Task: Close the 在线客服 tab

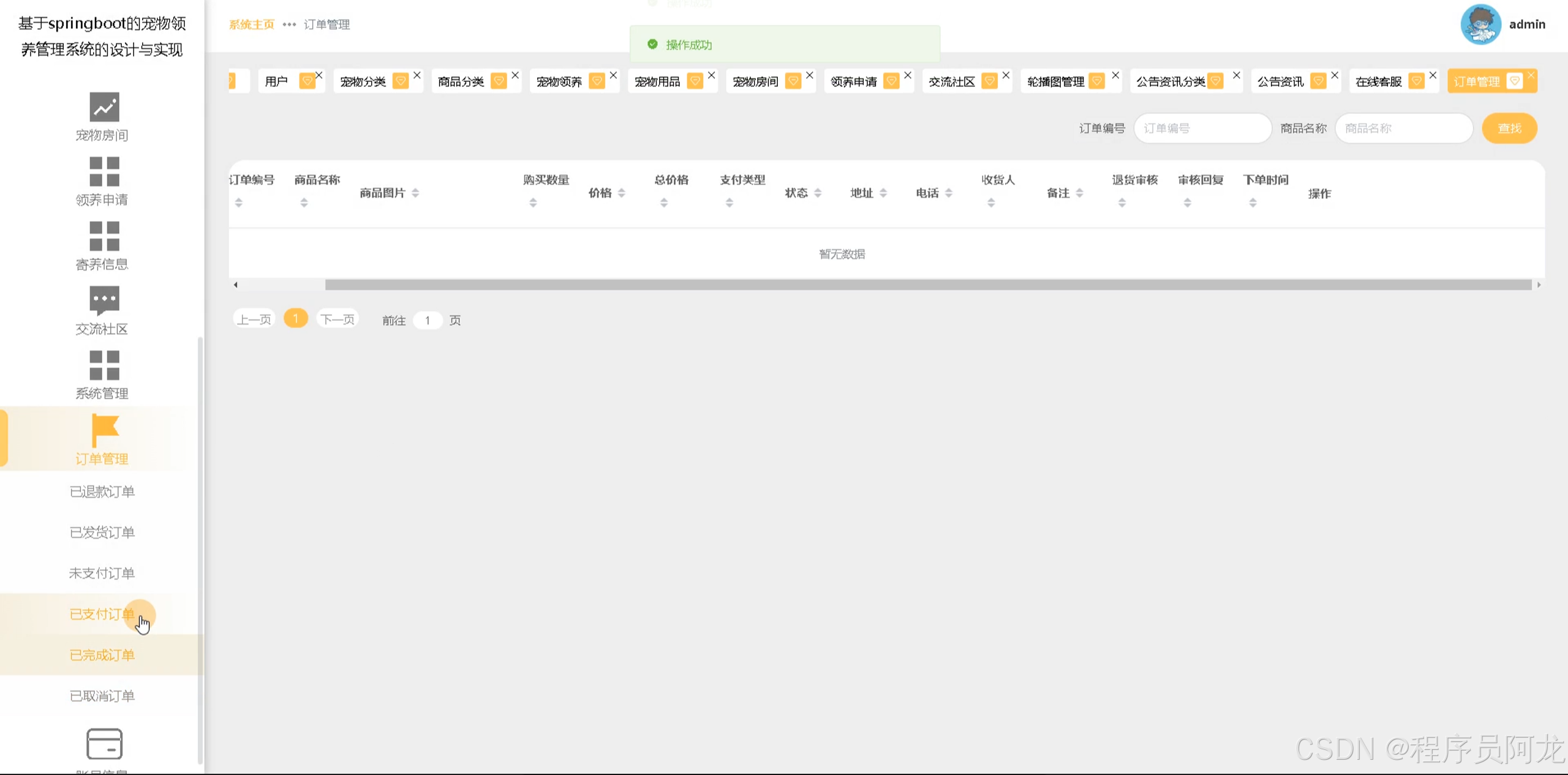Action: 1433,75
